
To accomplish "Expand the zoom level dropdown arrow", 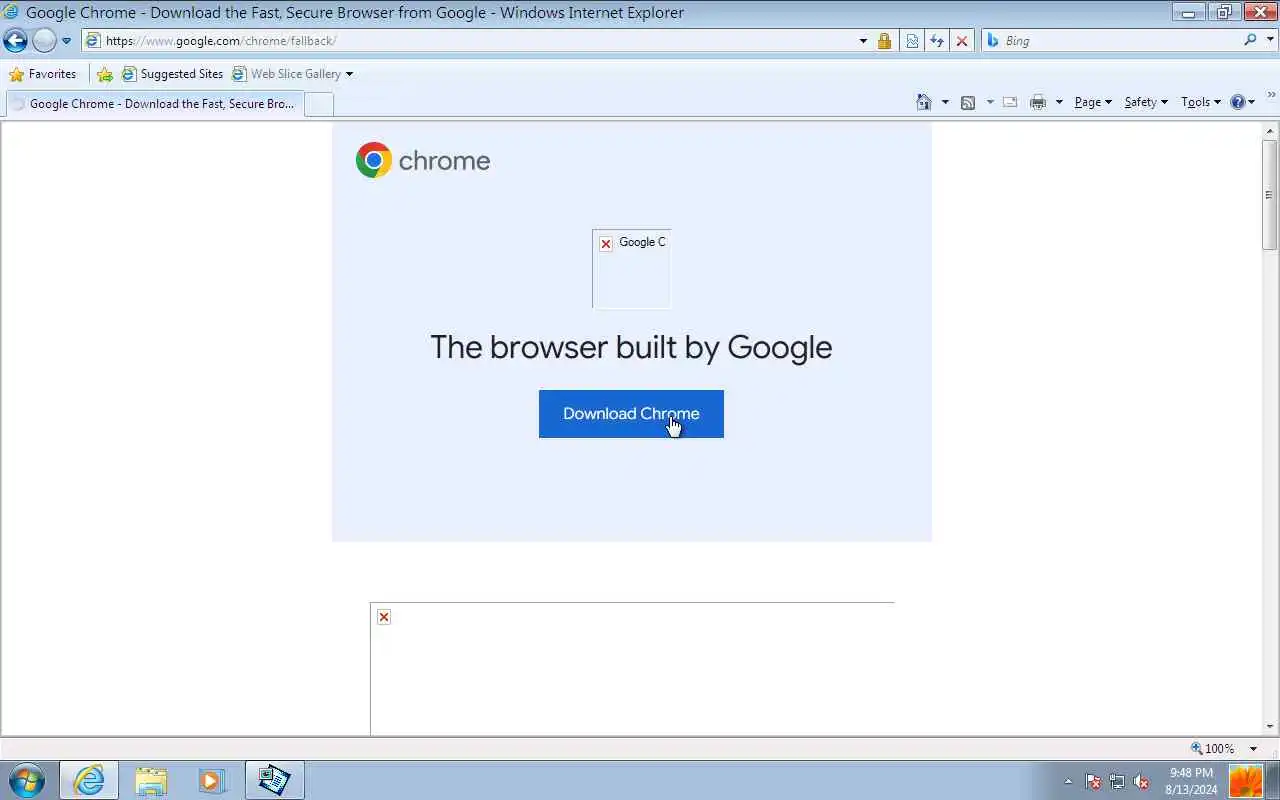I will tap(1253, 748).
